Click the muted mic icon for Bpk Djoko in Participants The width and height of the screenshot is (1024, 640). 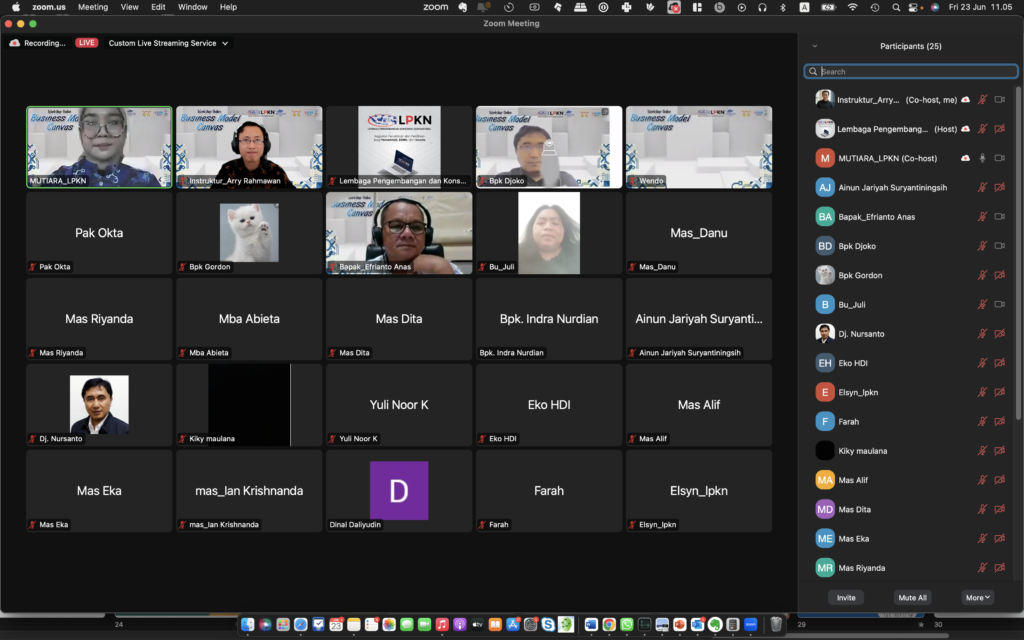(982, 246)
